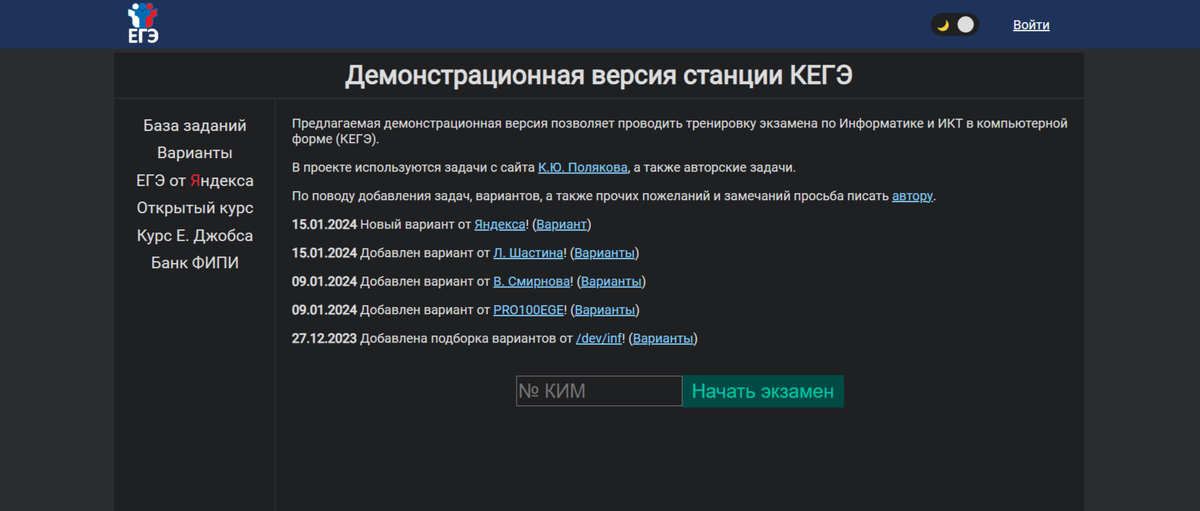Click the page title Демонстрационная версия станции КЕГЭ

click(x=599, y=76)
